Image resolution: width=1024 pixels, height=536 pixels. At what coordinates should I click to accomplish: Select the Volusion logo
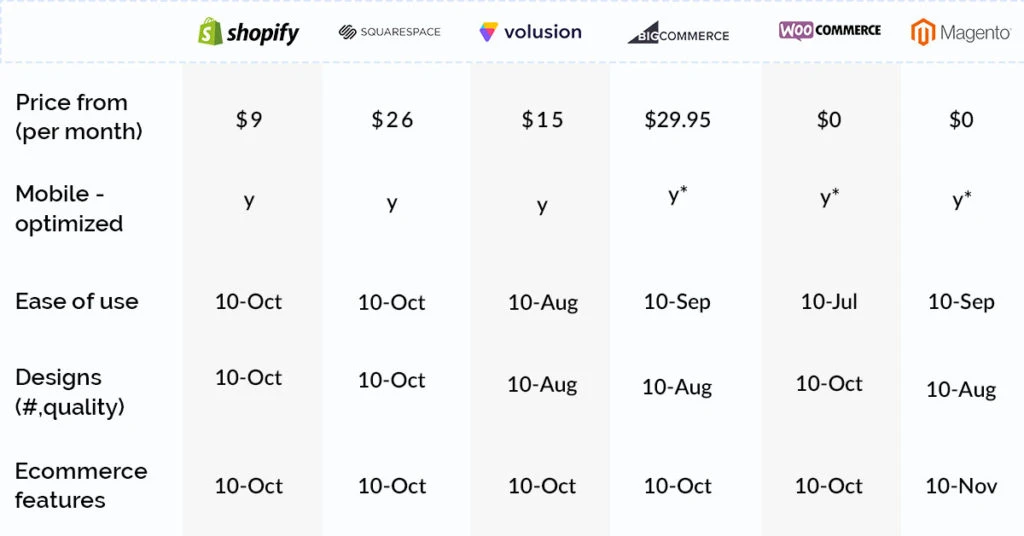click(530, 31)
